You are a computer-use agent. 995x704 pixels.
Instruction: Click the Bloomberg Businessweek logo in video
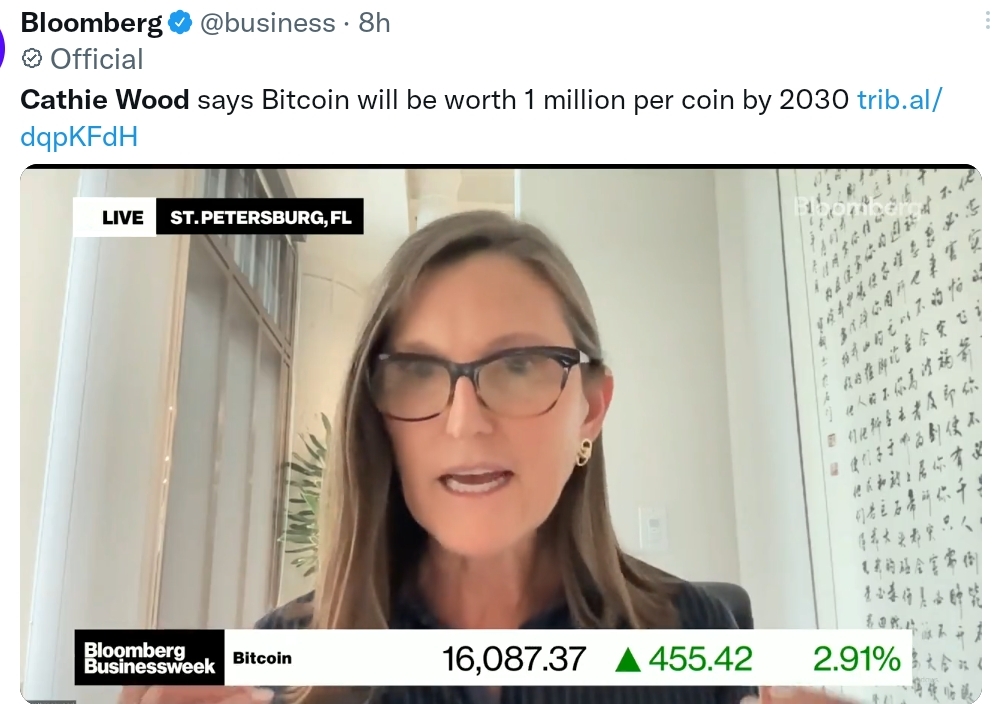click(149, 658)
